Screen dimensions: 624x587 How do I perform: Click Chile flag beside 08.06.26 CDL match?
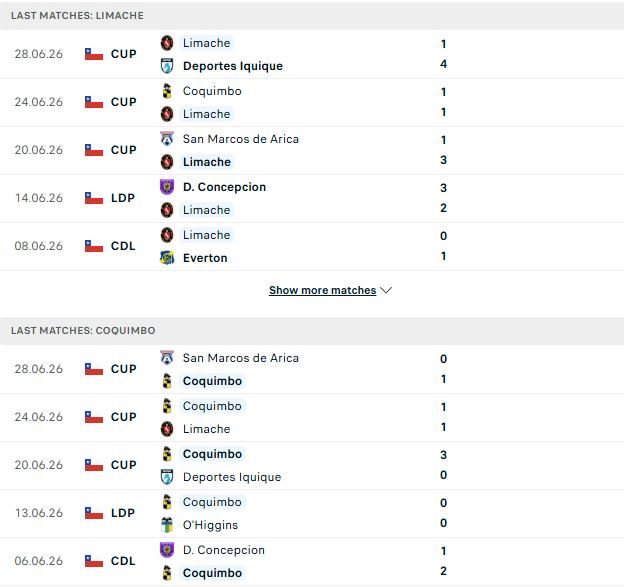click(94, 246)
